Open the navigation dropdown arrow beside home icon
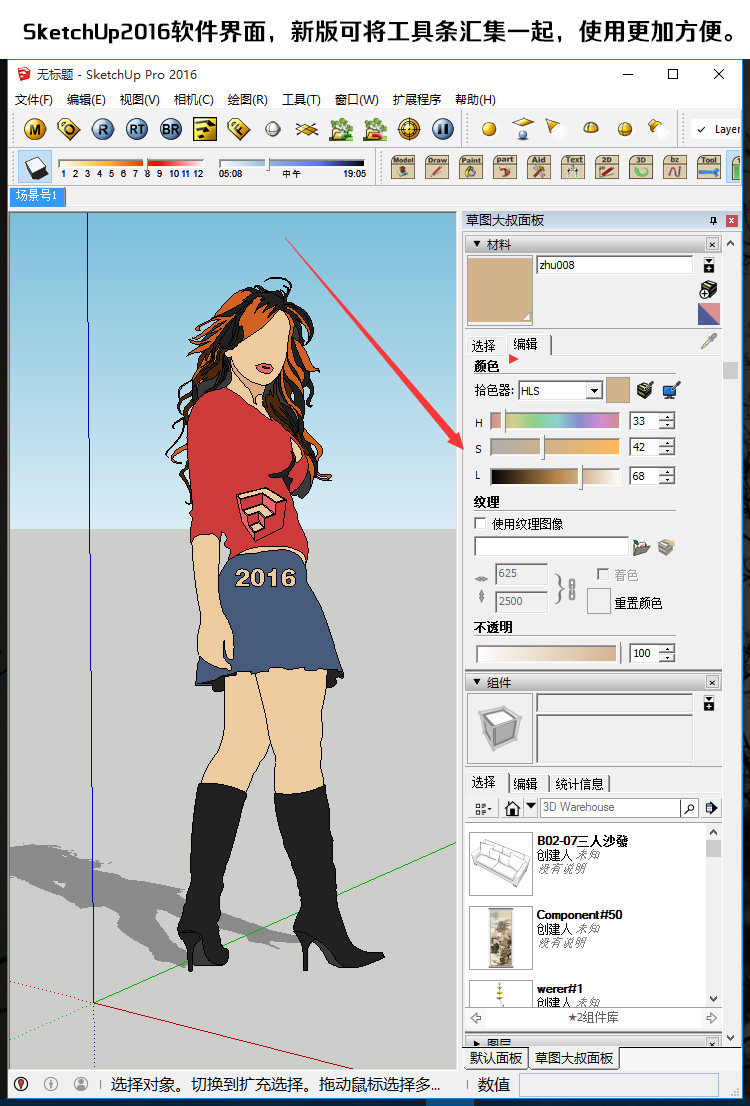The width and height of the screenshot is (750, 1106). pyautogui.click(x=531, y=806)
